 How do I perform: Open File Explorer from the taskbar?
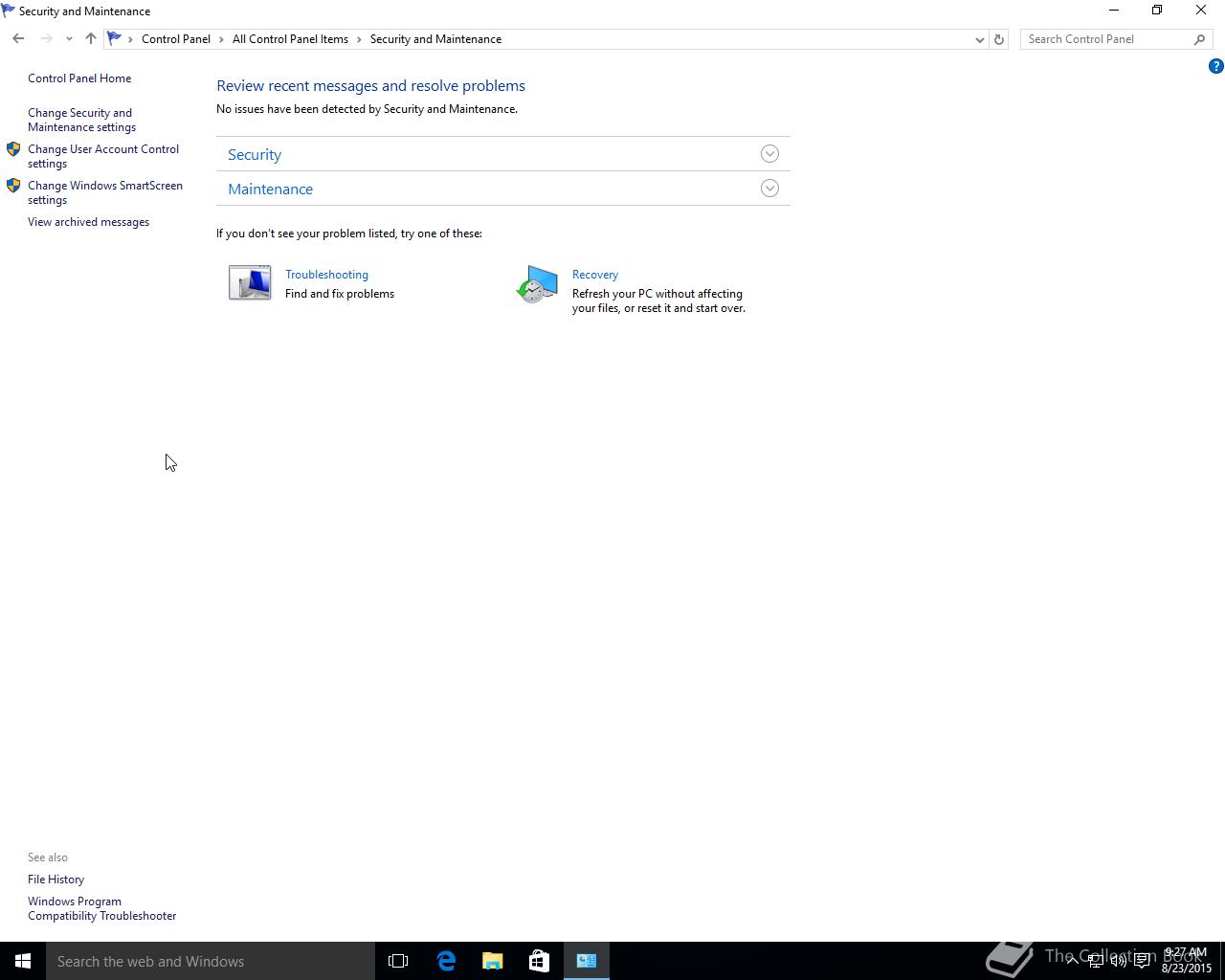(x=493, y=961)
